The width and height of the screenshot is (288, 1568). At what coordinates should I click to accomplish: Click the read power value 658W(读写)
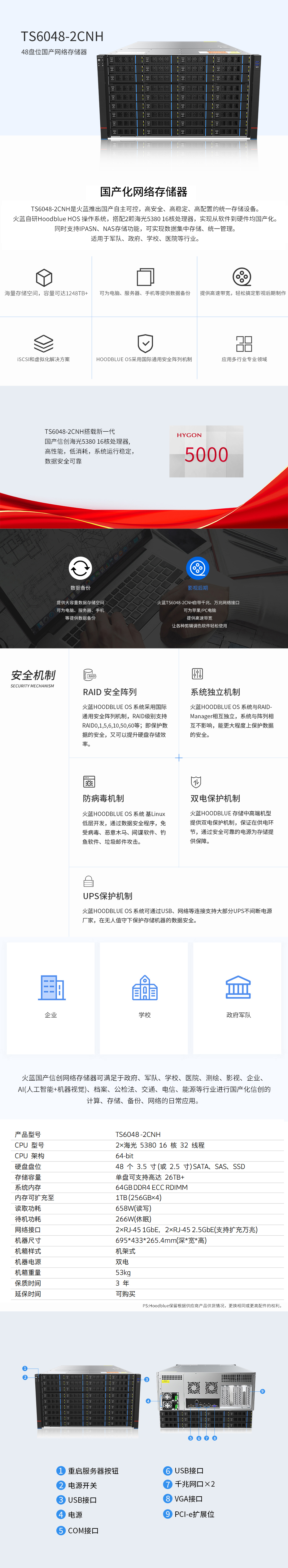(x=133, y=1208)
